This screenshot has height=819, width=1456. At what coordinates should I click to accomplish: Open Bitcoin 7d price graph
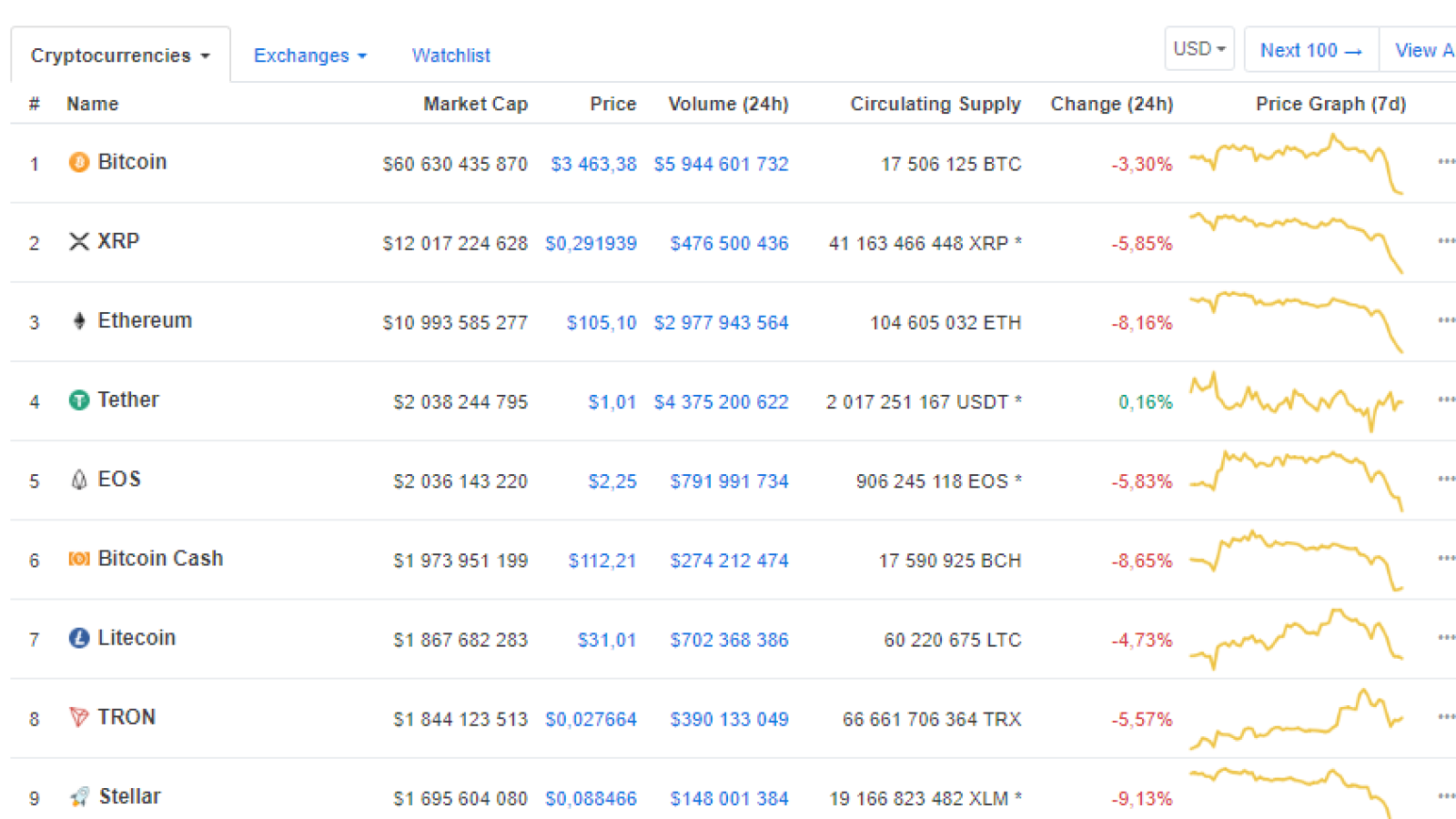pos(1297,164)
